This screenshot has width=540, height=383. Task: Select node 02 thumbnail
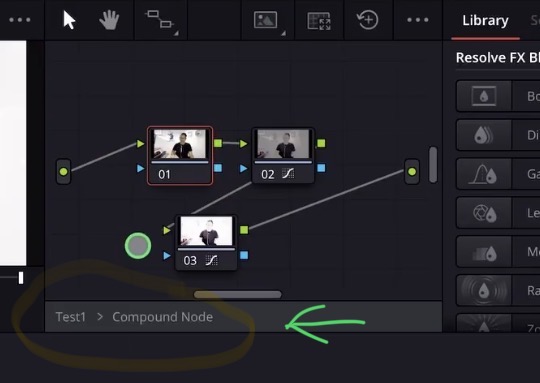click(283, 144)
